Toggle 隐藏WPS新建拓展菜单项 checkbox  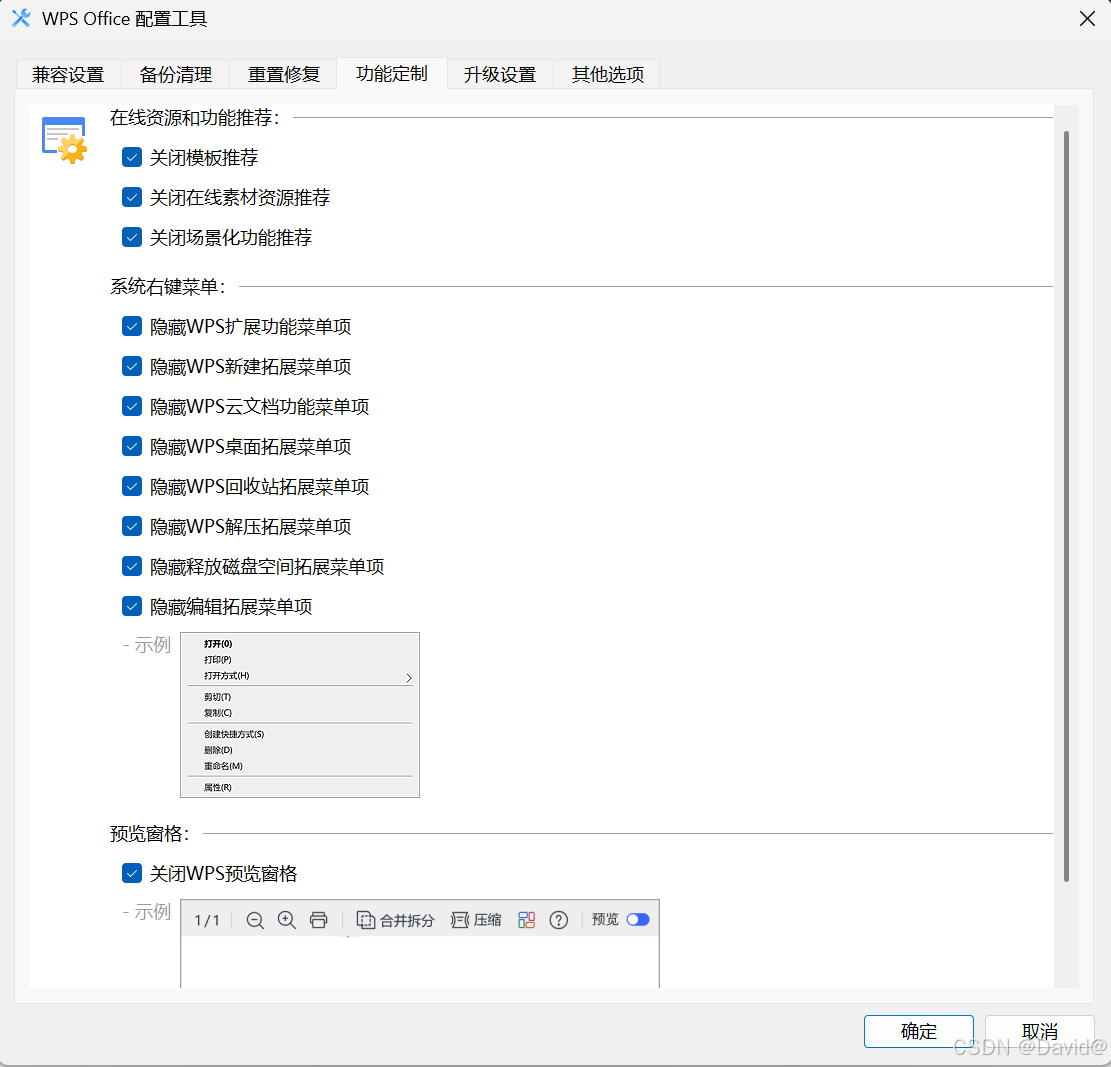coord(132,366)
